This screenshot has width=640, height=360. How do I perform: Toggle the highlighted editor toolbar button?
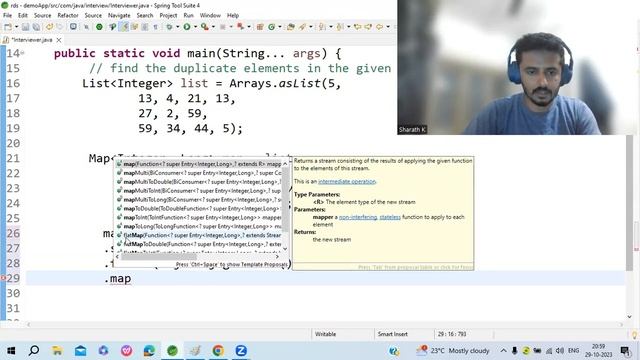coord(124,27)
